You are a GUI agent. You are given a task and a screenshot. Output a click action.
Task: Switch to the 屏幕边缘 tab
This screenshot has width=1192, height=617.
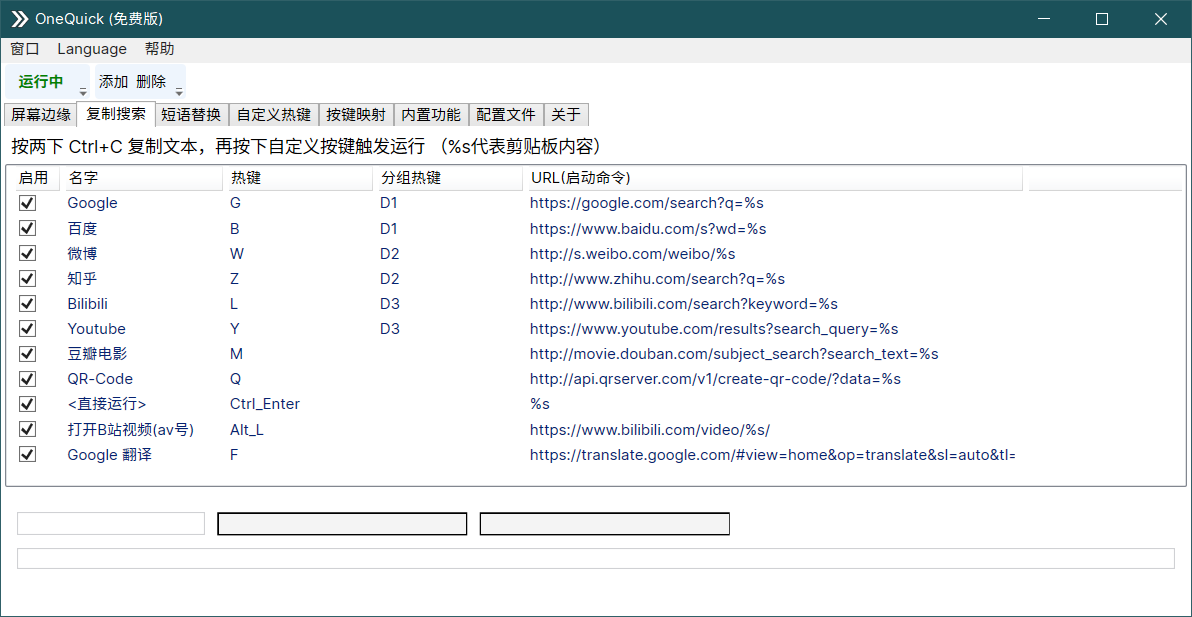(40, 114)
